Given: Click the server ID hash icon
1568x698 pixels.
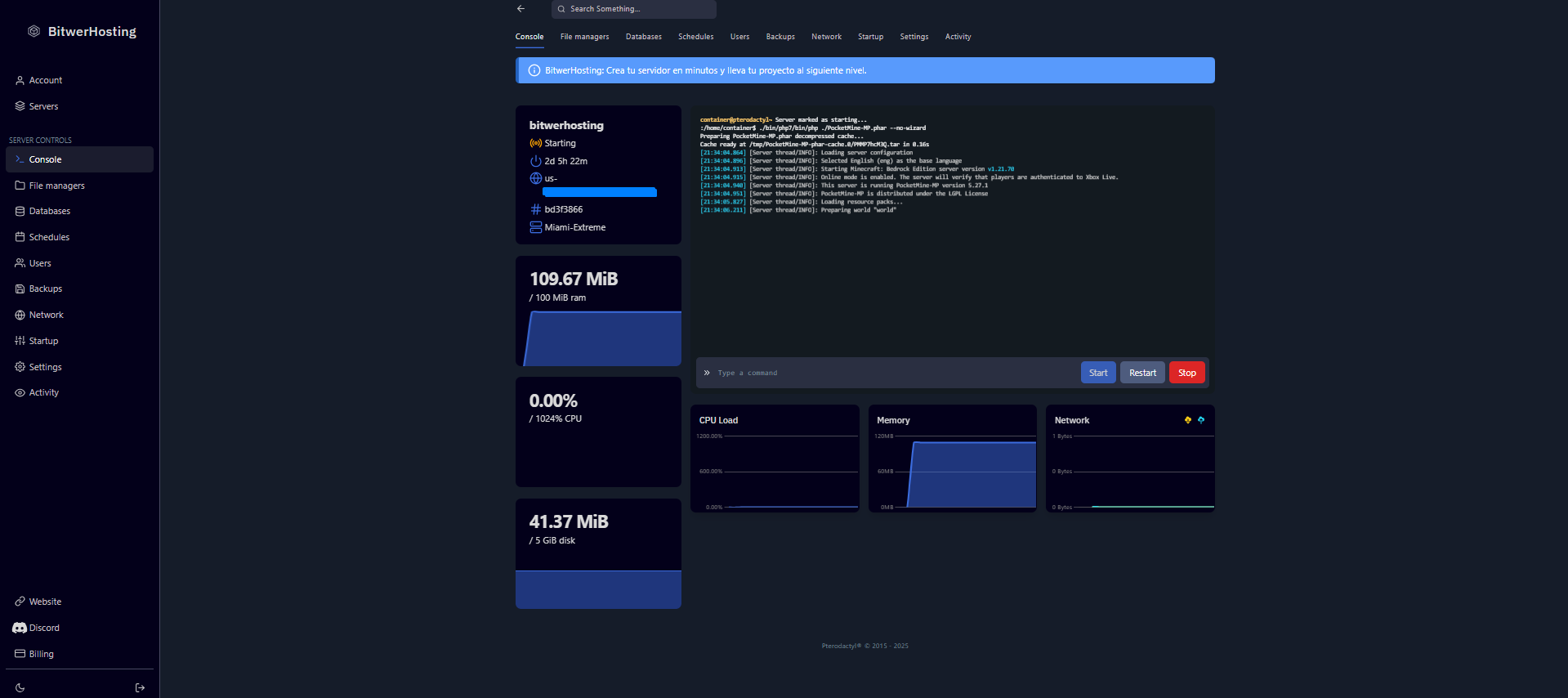Looking at the screenshot, I should [536, 209].
